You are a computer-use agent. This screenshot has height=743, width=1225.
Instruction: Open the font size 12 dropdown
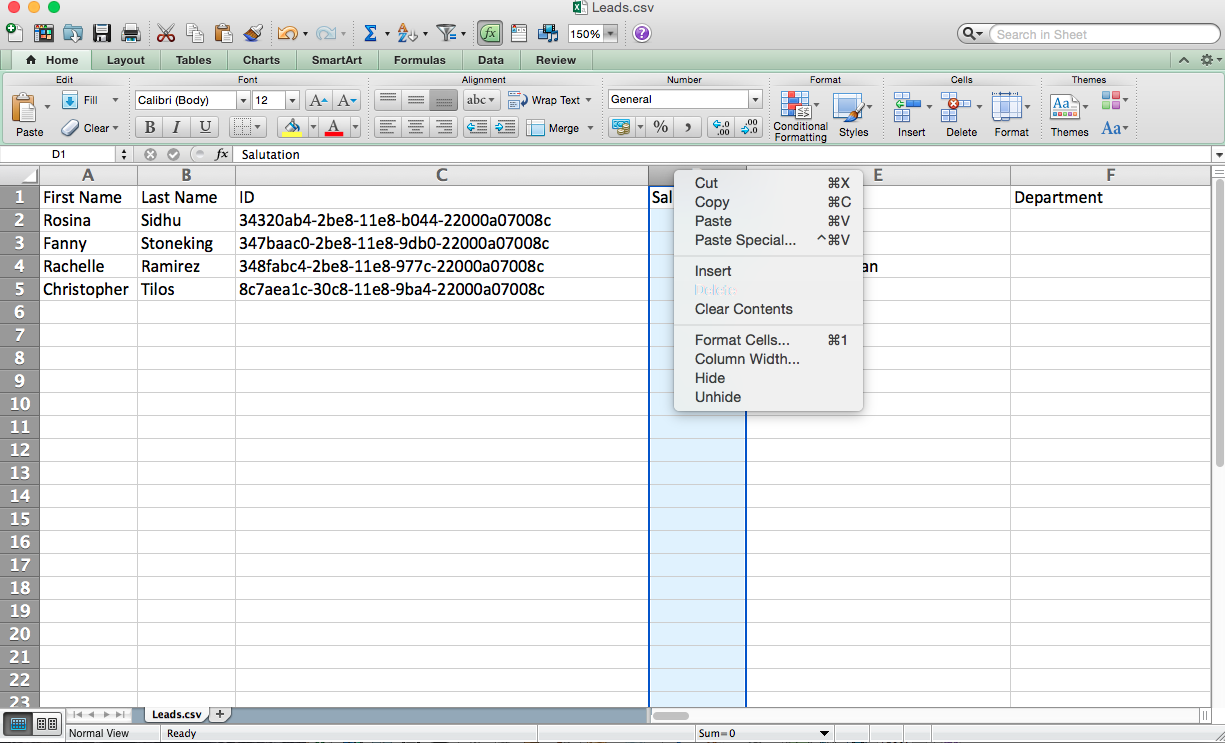tap(292, 100)
